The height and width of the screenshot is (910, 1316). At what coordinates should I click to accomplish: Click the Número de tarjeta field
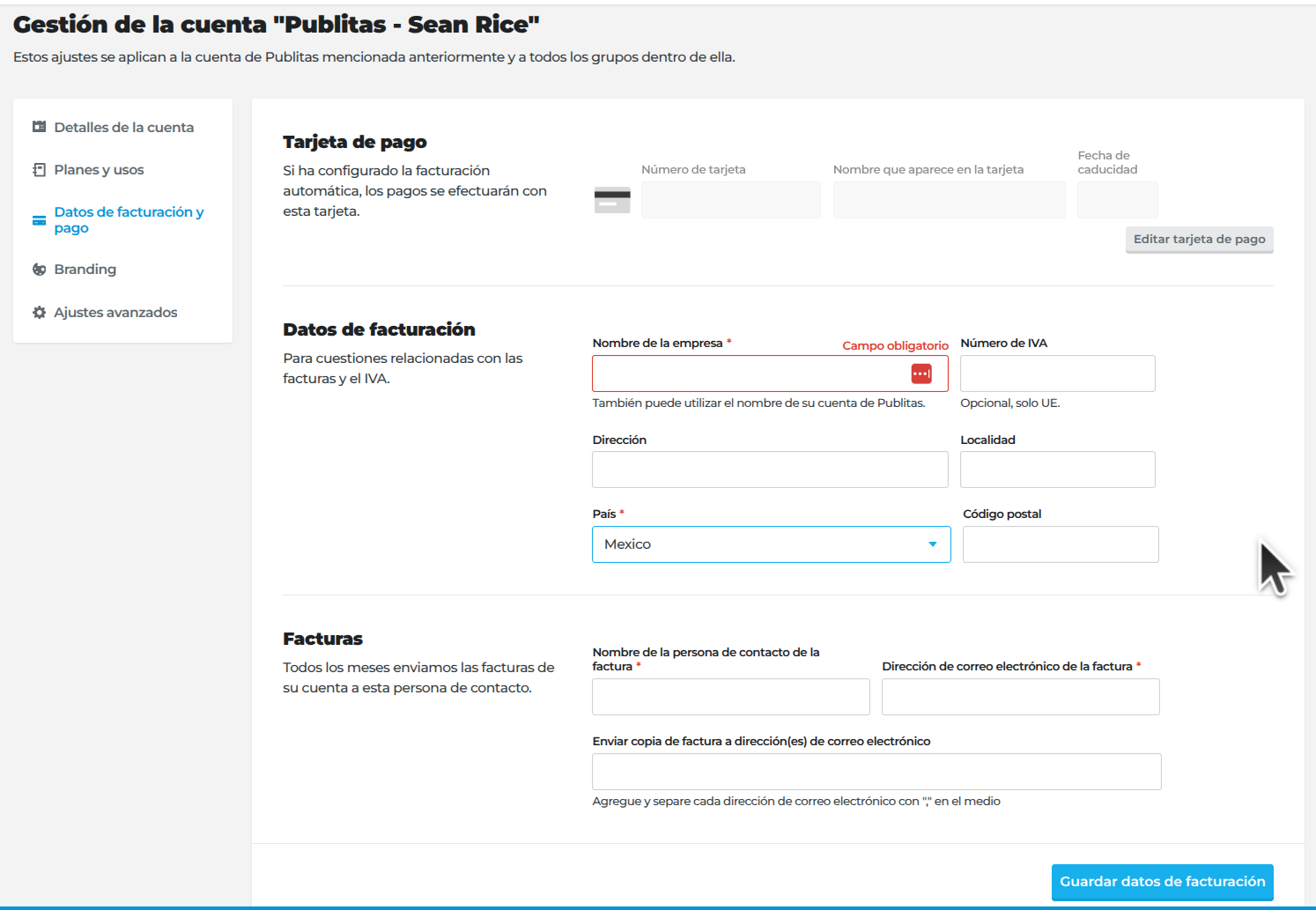[731, 200]
